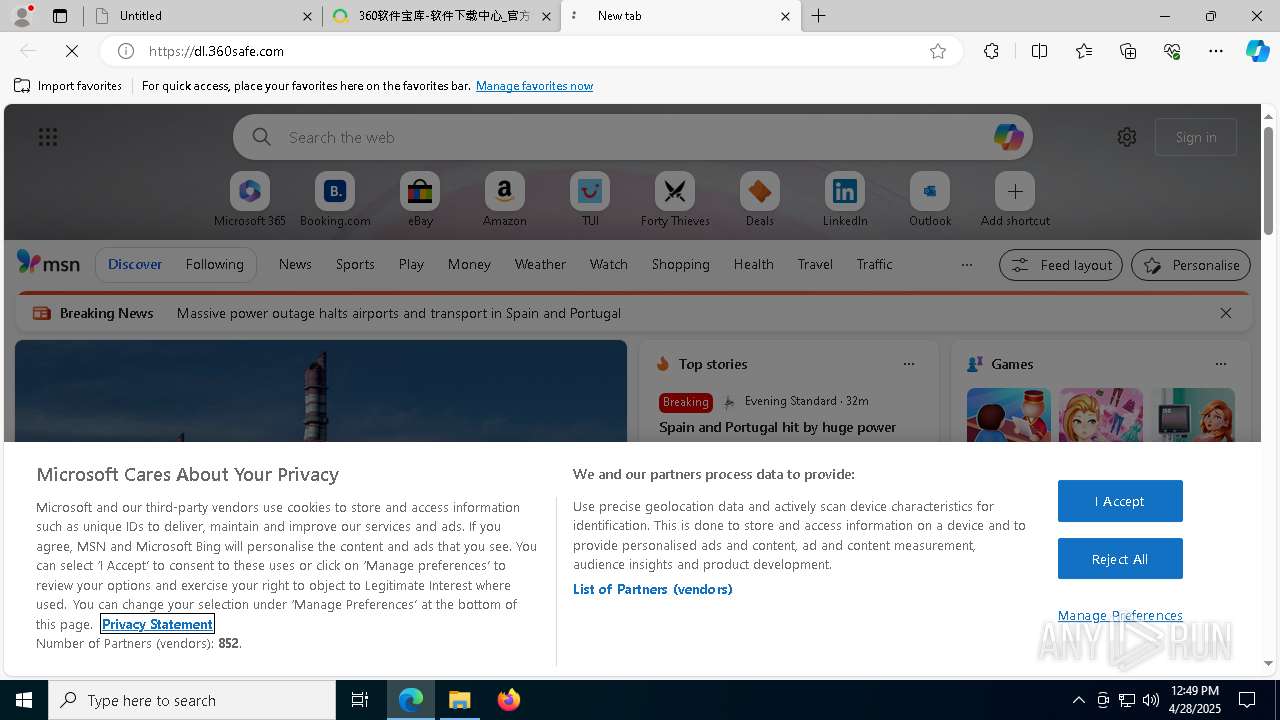Open Top stories more options ellipsis
Screen dimensions: 1280x720
(x=909, y=364)
